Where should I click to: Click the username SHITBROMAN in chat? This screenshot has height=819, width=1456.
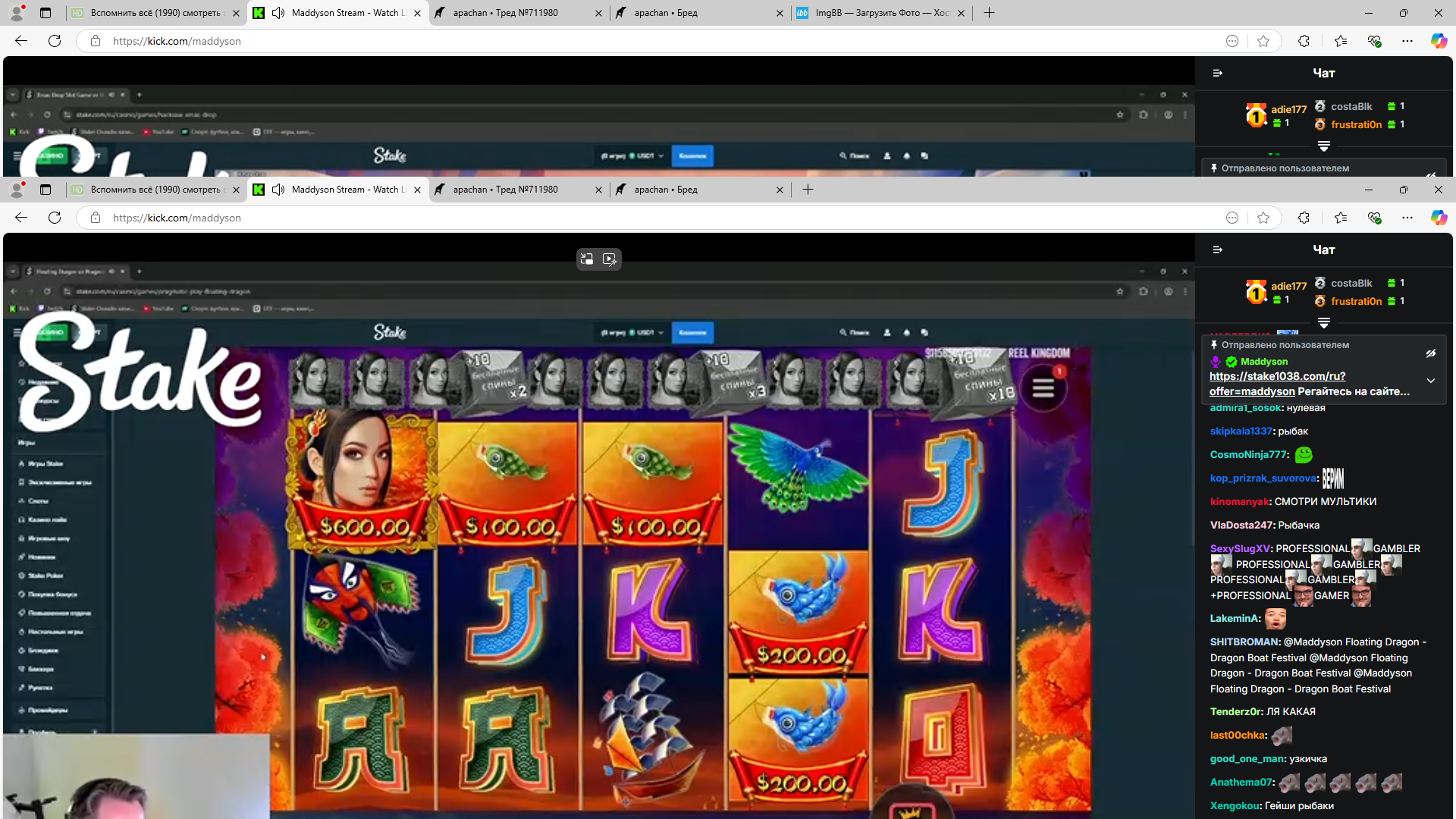tap(1244, 642)
